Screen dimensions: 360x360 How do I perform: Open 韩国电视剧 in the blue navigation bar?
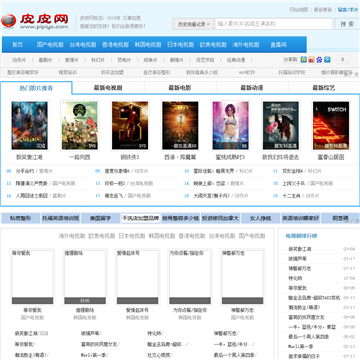pos(148,45)
